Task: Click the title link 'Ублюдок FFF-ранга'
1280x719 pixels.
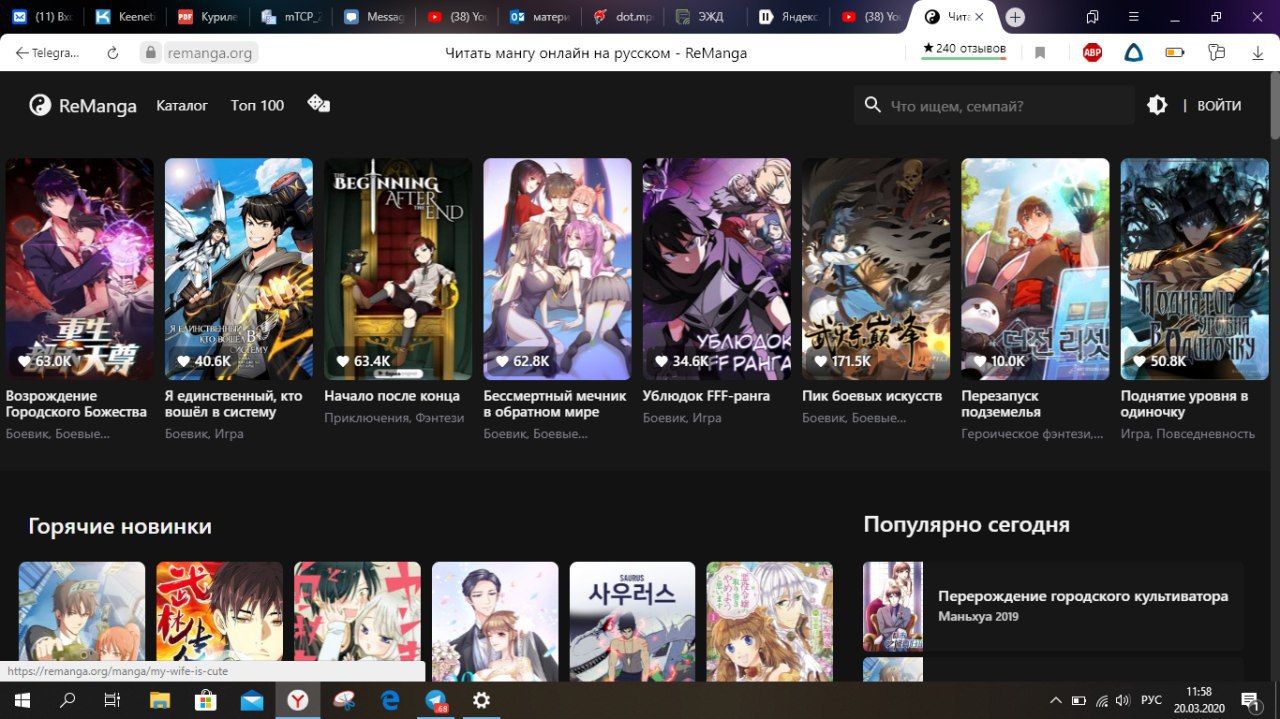Action: pyautogui.click(x=706, y=396)
